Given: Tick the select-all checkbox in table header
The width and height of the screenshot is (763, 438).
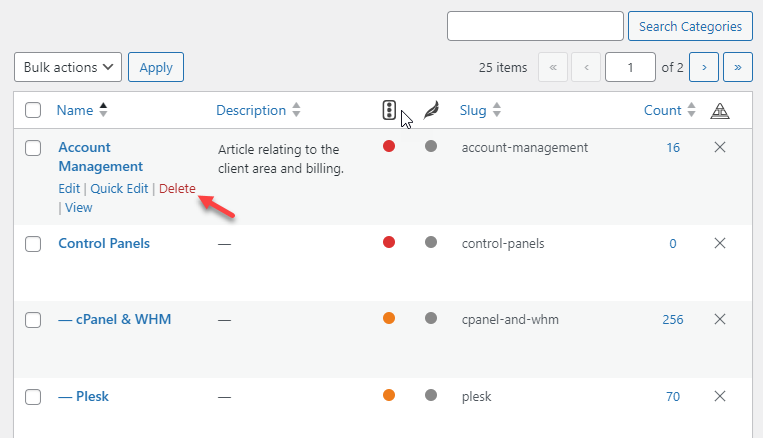Looking at the screenshot, I should 33,110.
